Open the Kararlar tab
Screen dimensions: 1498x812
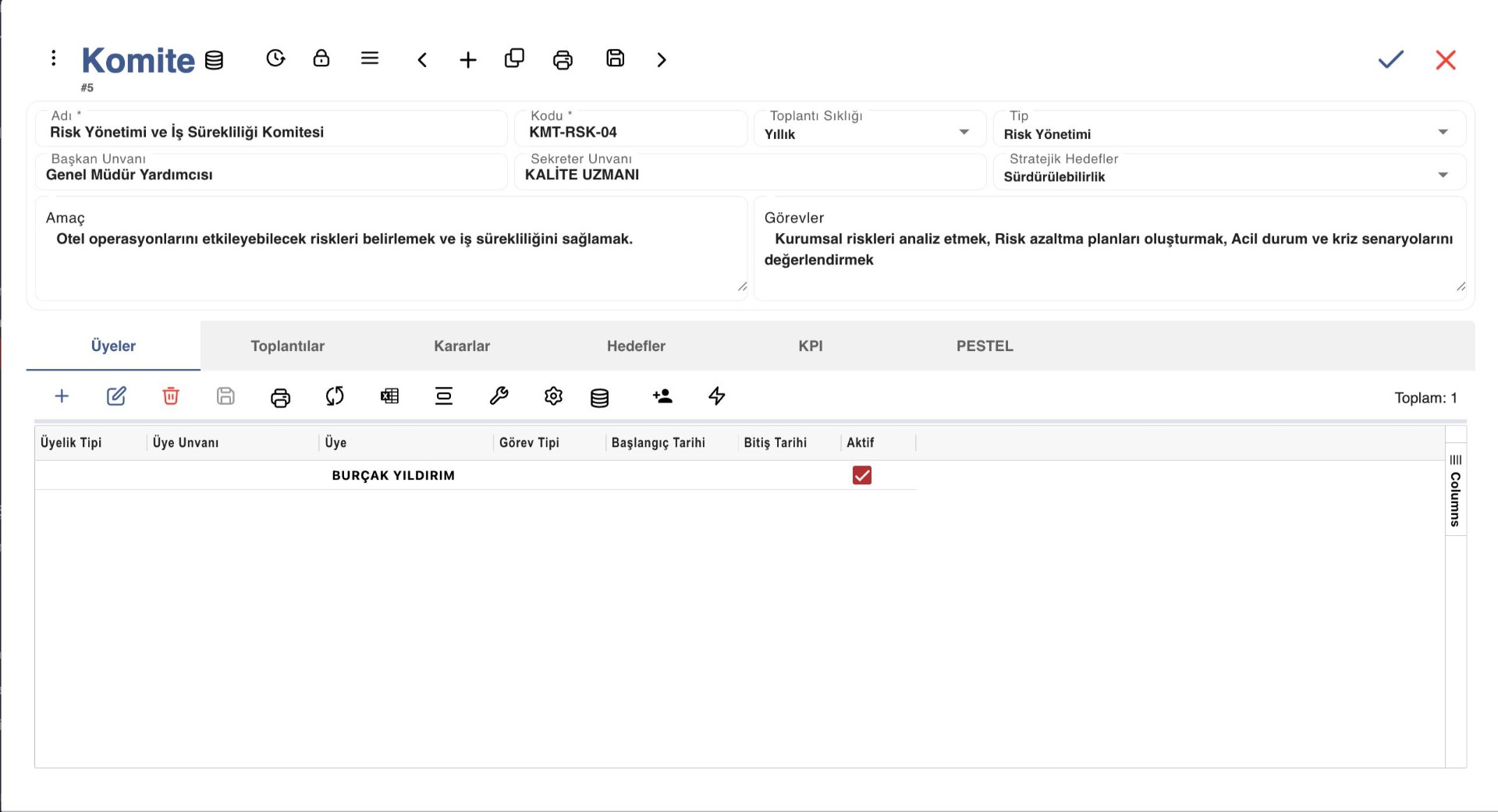462,346
